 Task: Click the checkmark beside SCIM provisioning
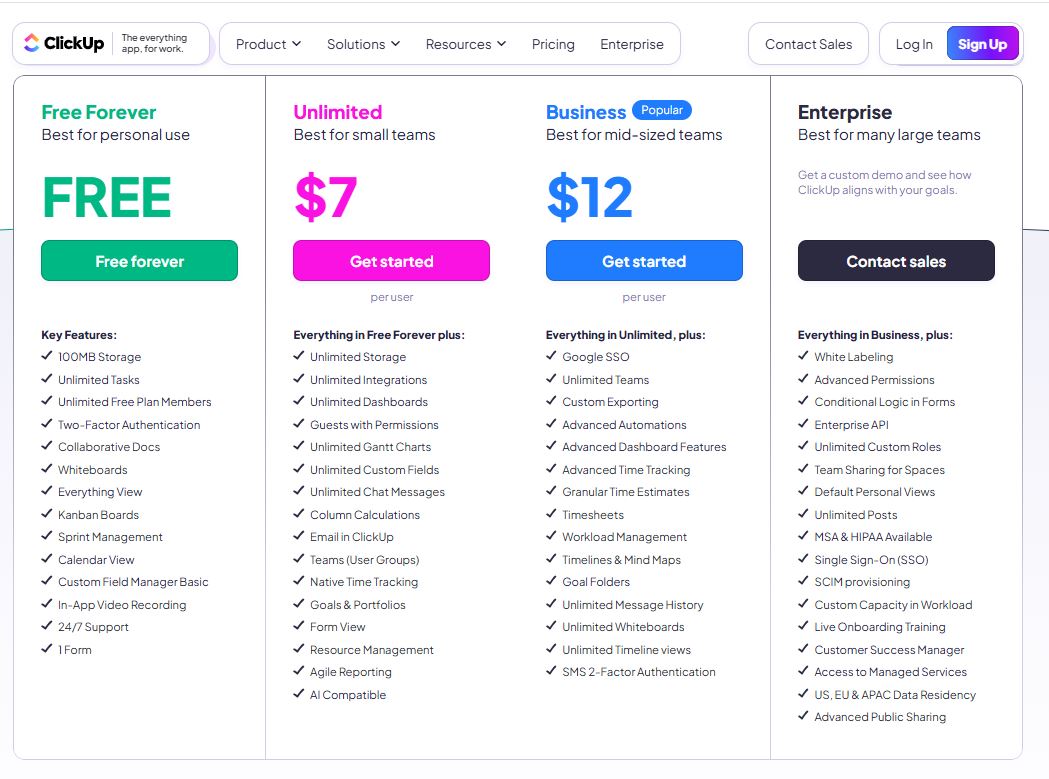coord(804,582)
